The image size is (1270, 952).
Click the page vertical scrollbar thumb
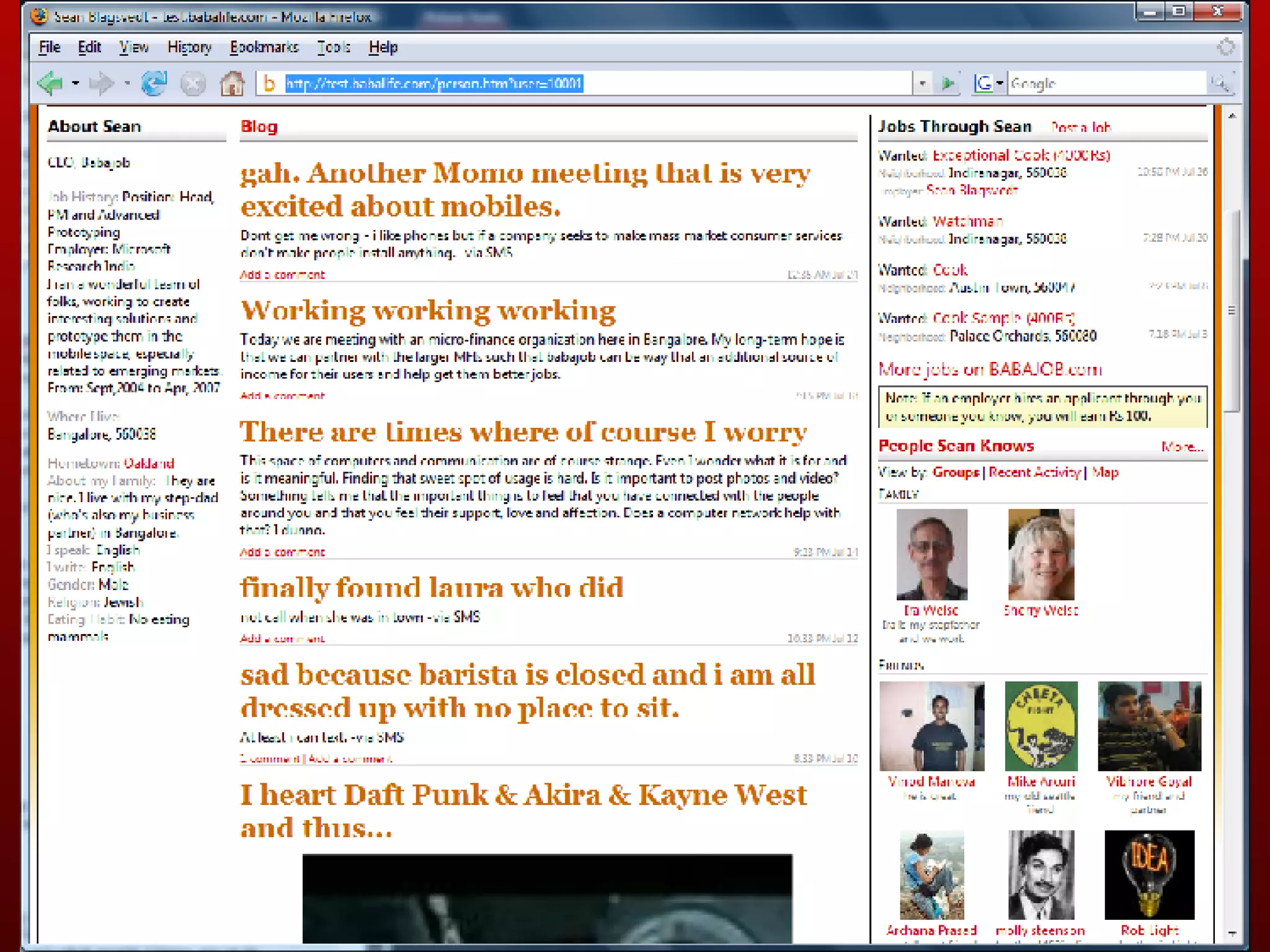tap(1232, 310)
